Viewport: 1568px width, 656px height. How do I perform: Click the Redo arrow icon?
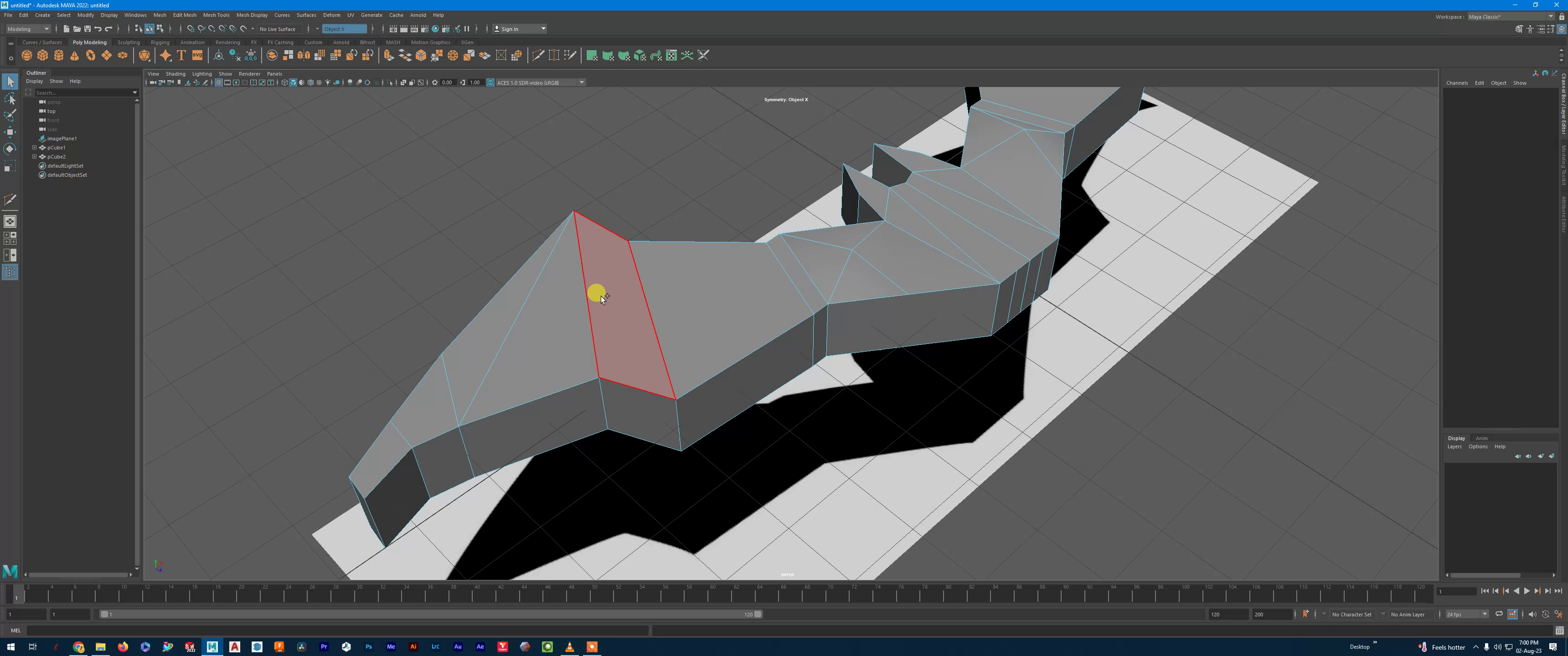tap(109, 29)
